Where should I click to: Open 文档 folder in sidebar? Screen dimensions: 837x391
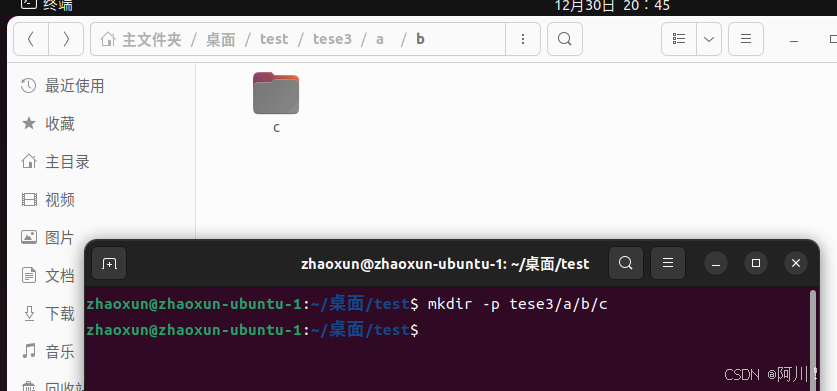[48, 276]
